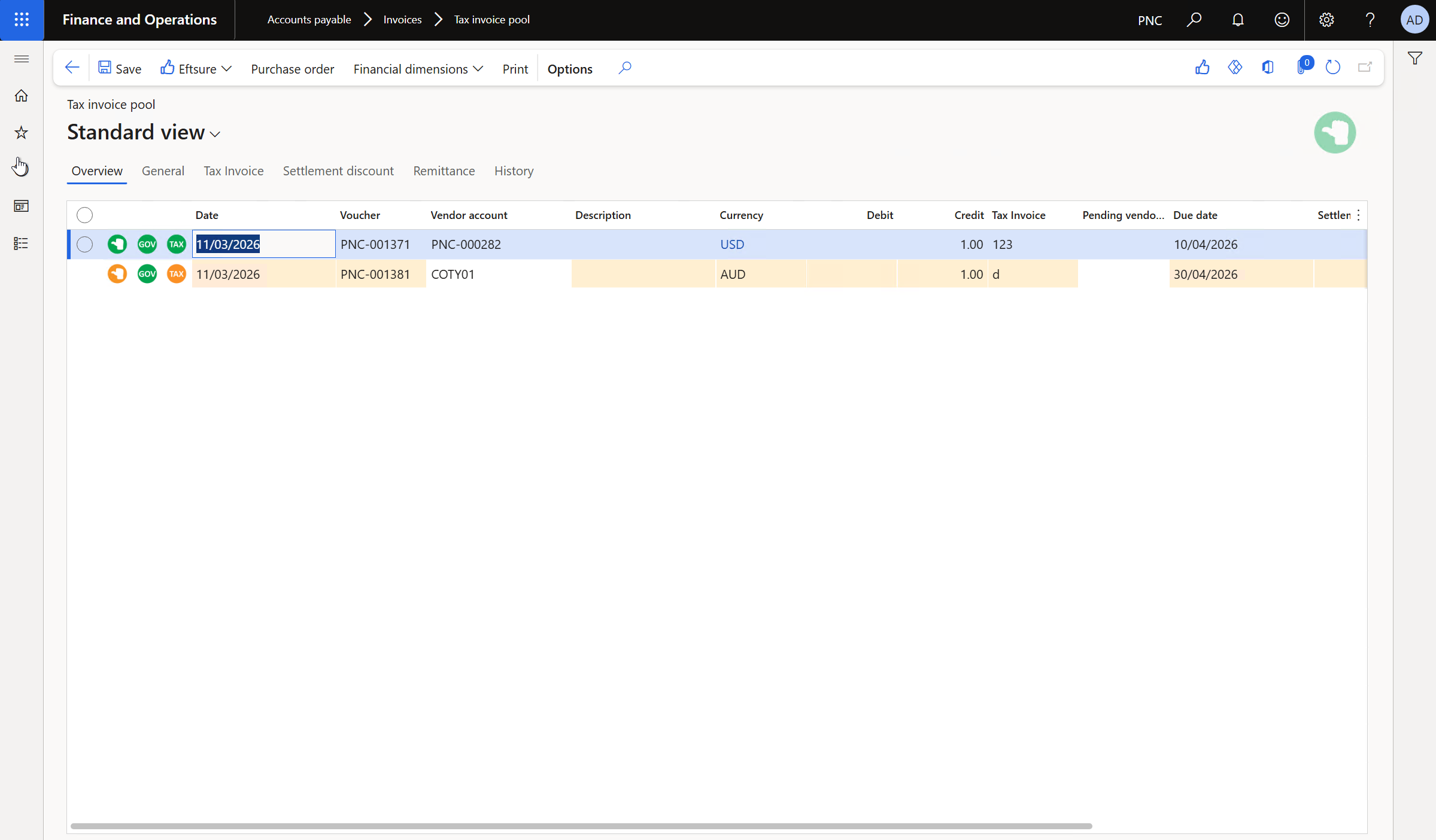
Task: Select the row checkbox for PNC-001371
Action: (84, 244)
